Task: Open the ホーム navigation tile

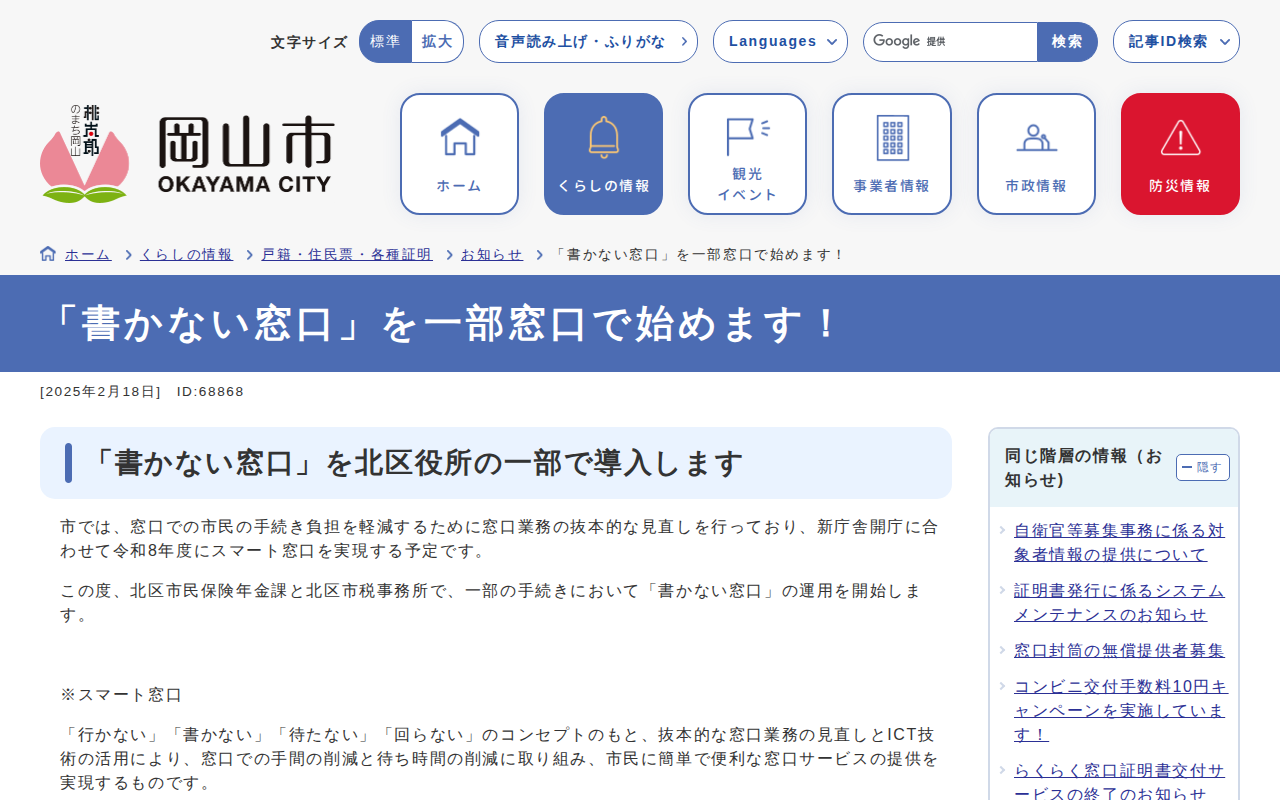Action: tap(459, 154)
